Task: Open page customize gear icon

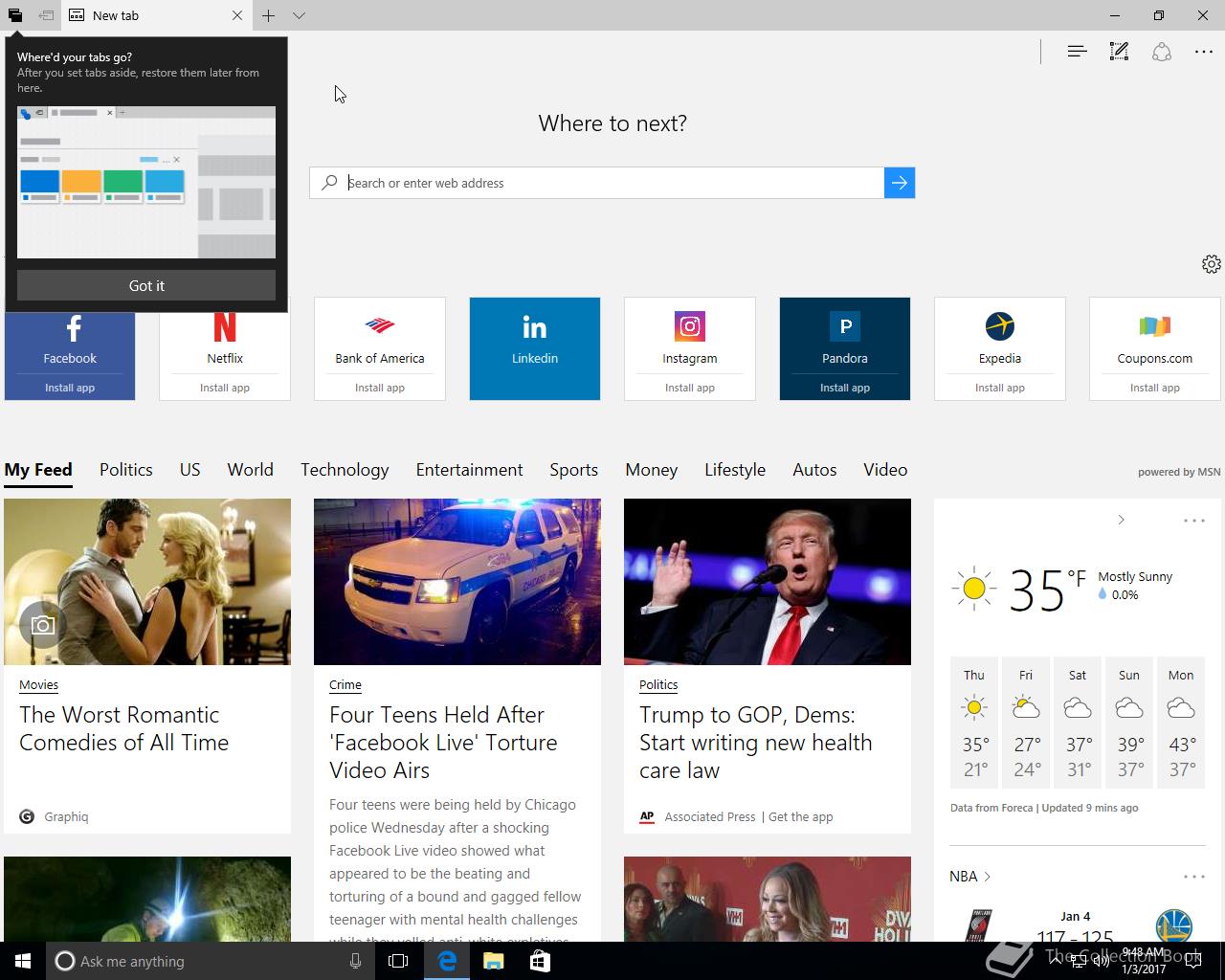Action: [1211, 264]
